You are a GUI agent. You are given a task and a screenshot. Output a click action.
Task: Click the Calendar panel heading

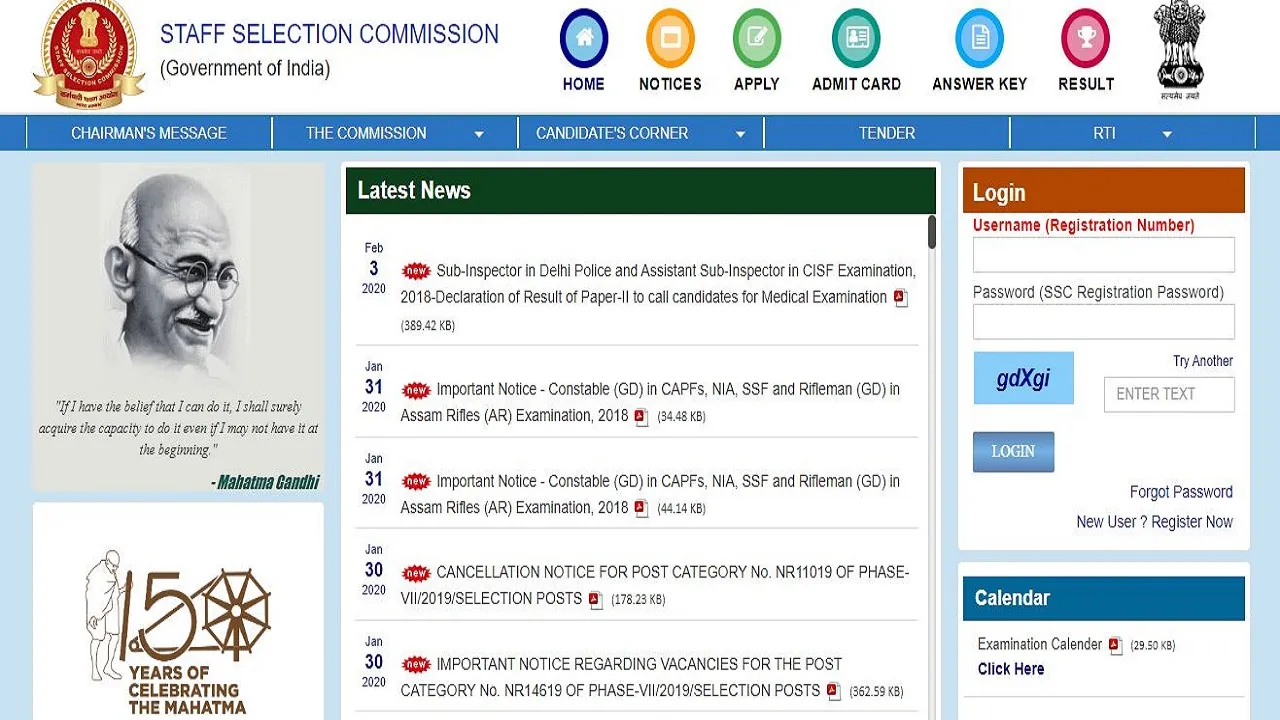click(x=1012, y=598)
